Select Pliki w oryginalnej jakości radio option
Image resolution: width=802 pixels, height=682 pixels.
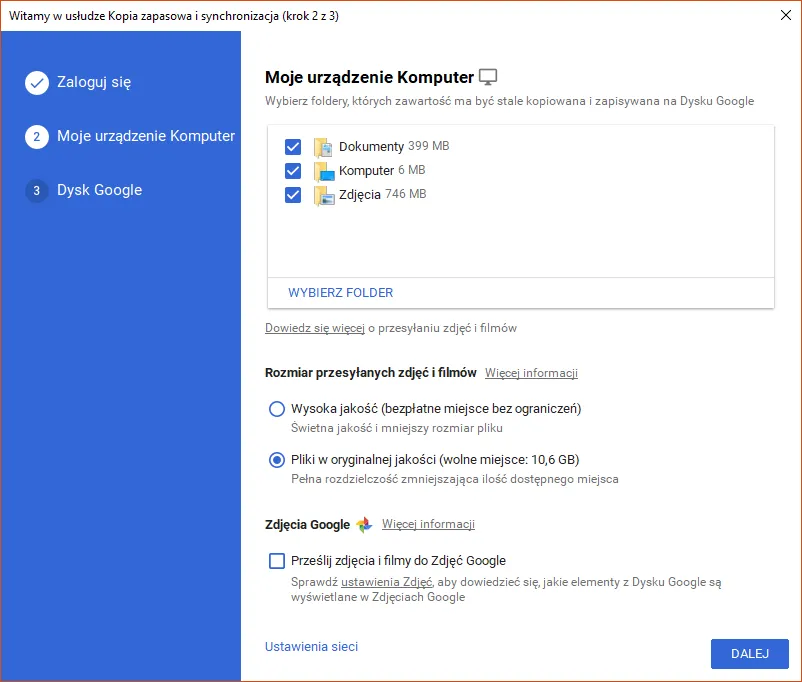click(277, 460)
